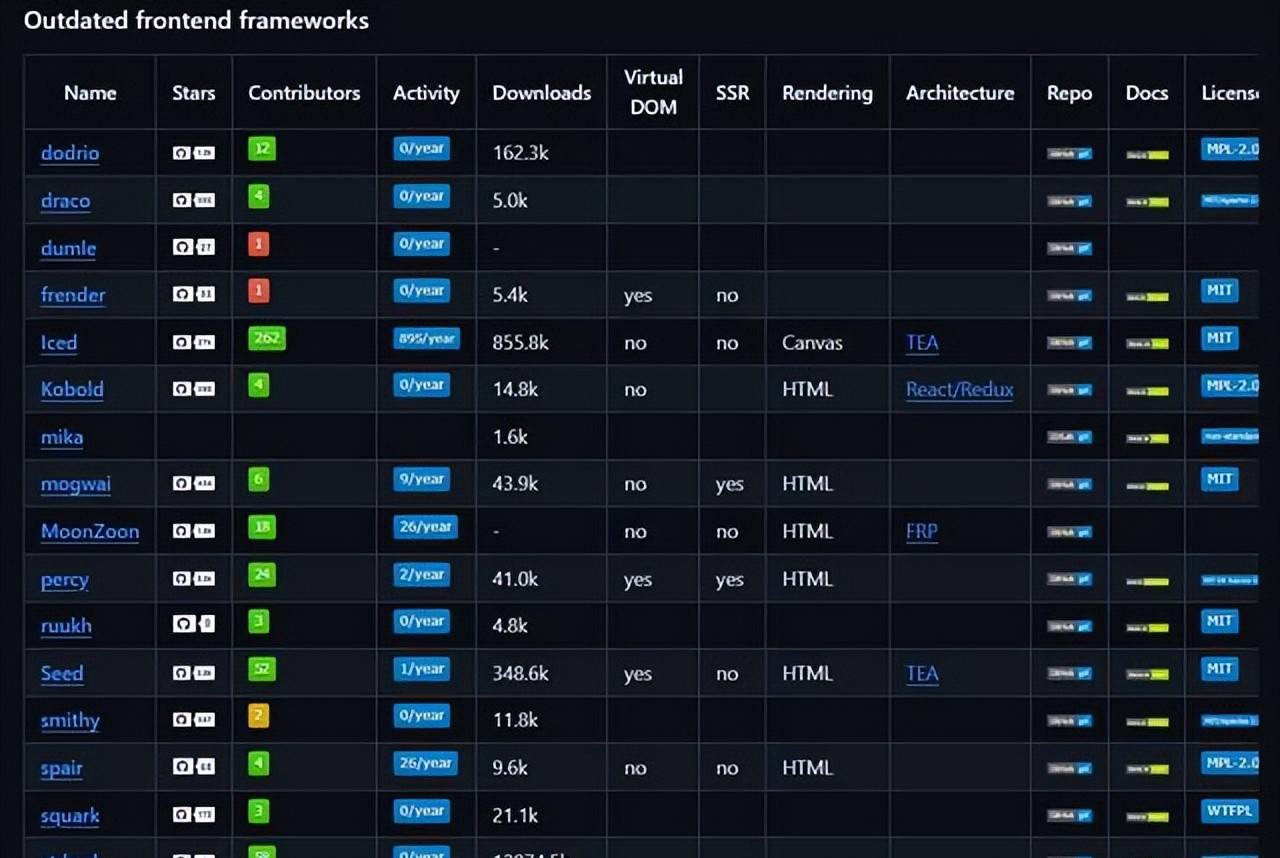Click the repo badge for MoonZoon
This screenshot has height=858, width=1280.
pos(1069,532)
